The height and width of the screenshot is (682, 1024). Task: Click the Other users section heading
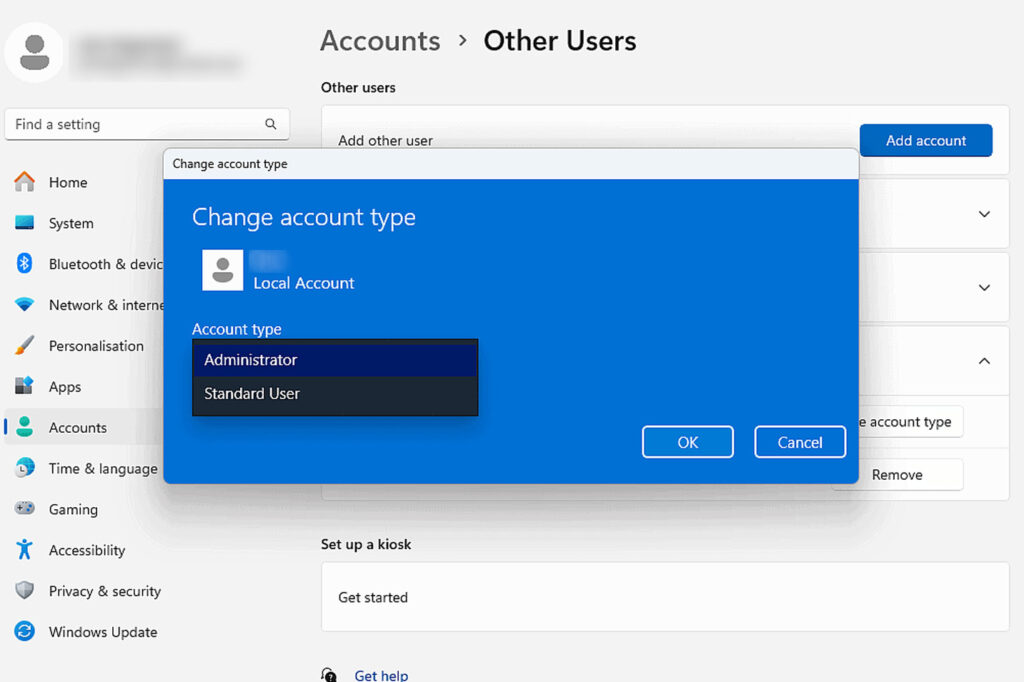[358, 88]
